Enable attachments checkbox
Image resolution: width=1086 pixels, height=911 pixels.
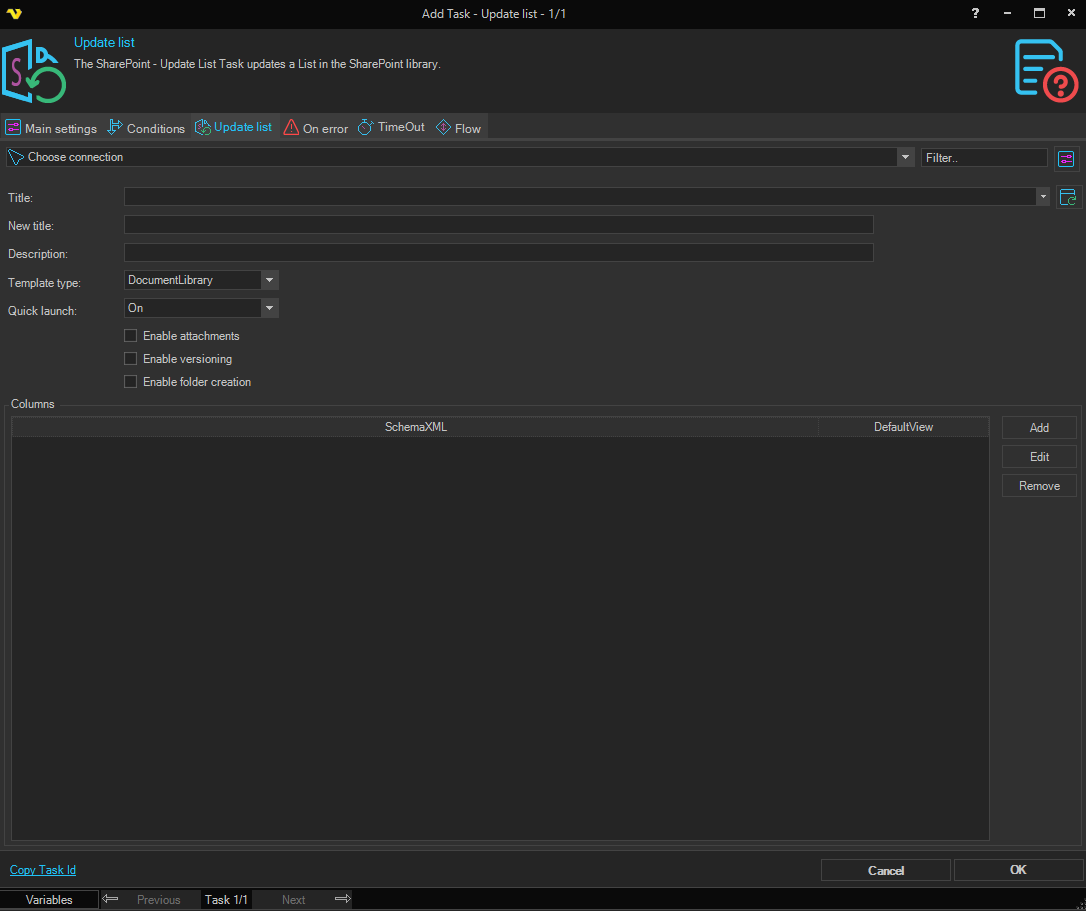coord(130,336)
